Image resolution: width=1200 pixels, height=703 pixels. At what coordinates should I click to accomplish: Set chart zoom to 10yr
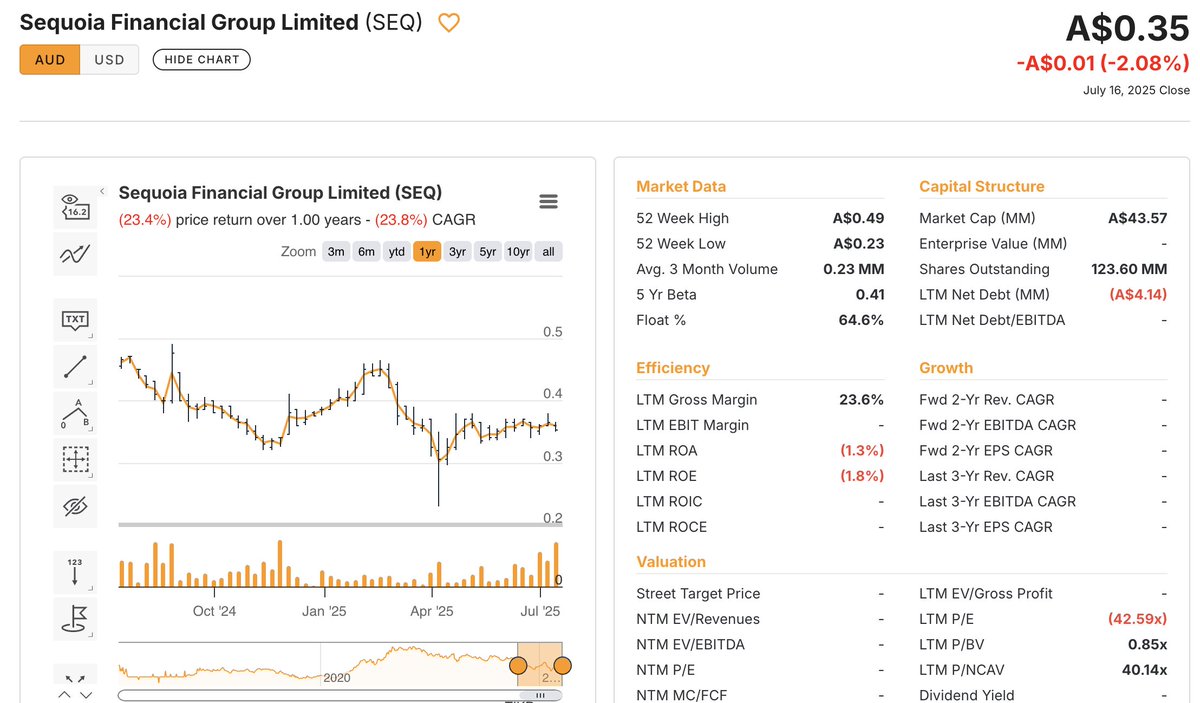pos(518,252)
